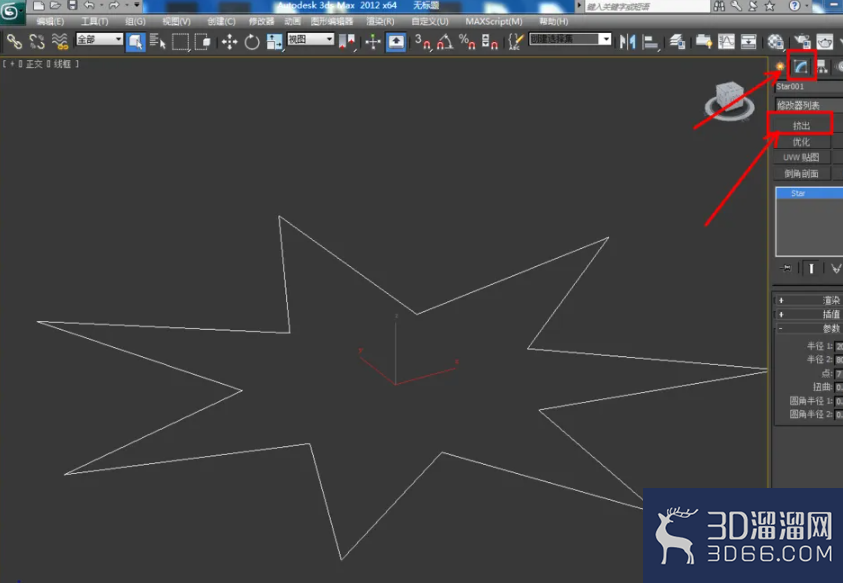Switch to the Create command panel tab
843x583 pixels.
[780, 67]
